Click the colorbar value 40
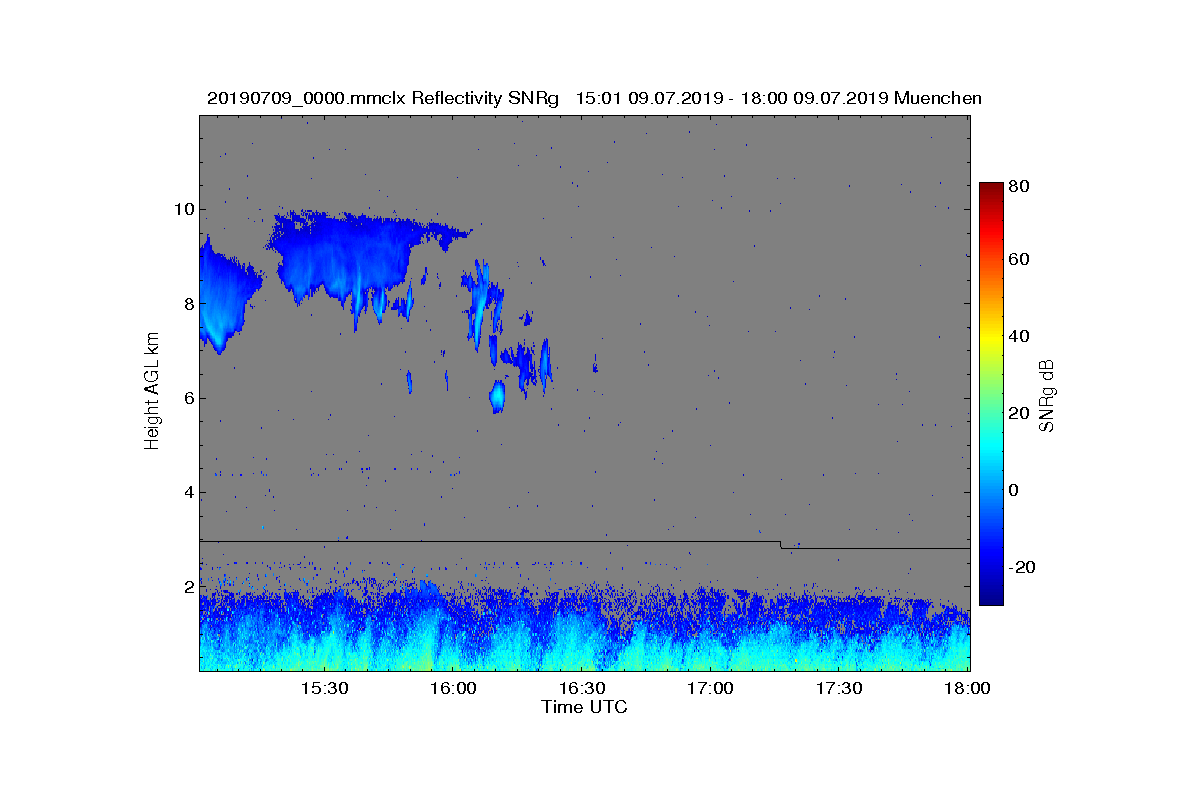Image resolution: width=1200 pixels, height=800 pixels. [1020, 336]
